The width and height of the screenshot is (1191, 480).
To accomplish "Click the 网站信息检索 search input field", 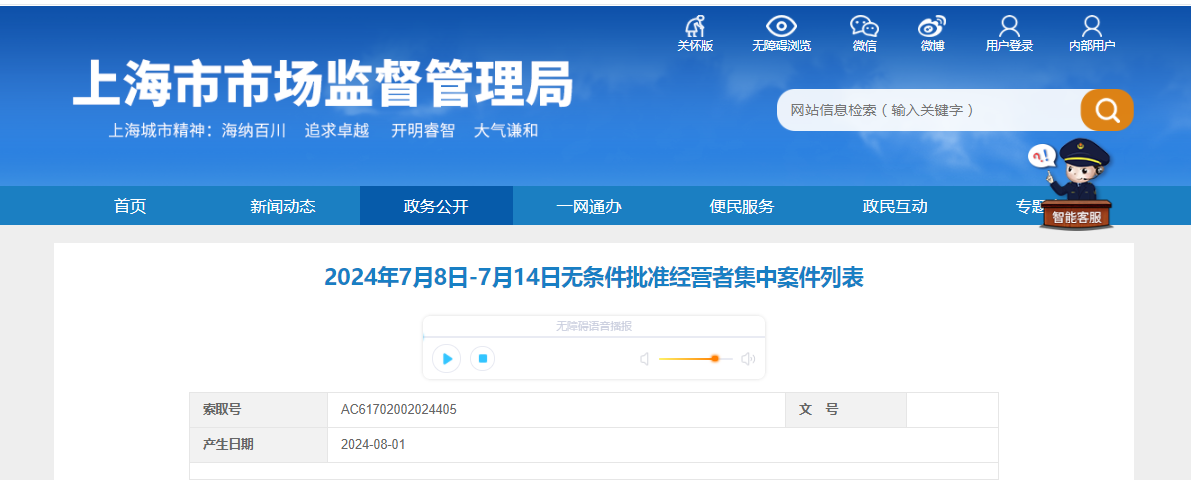I will point(928,110).
